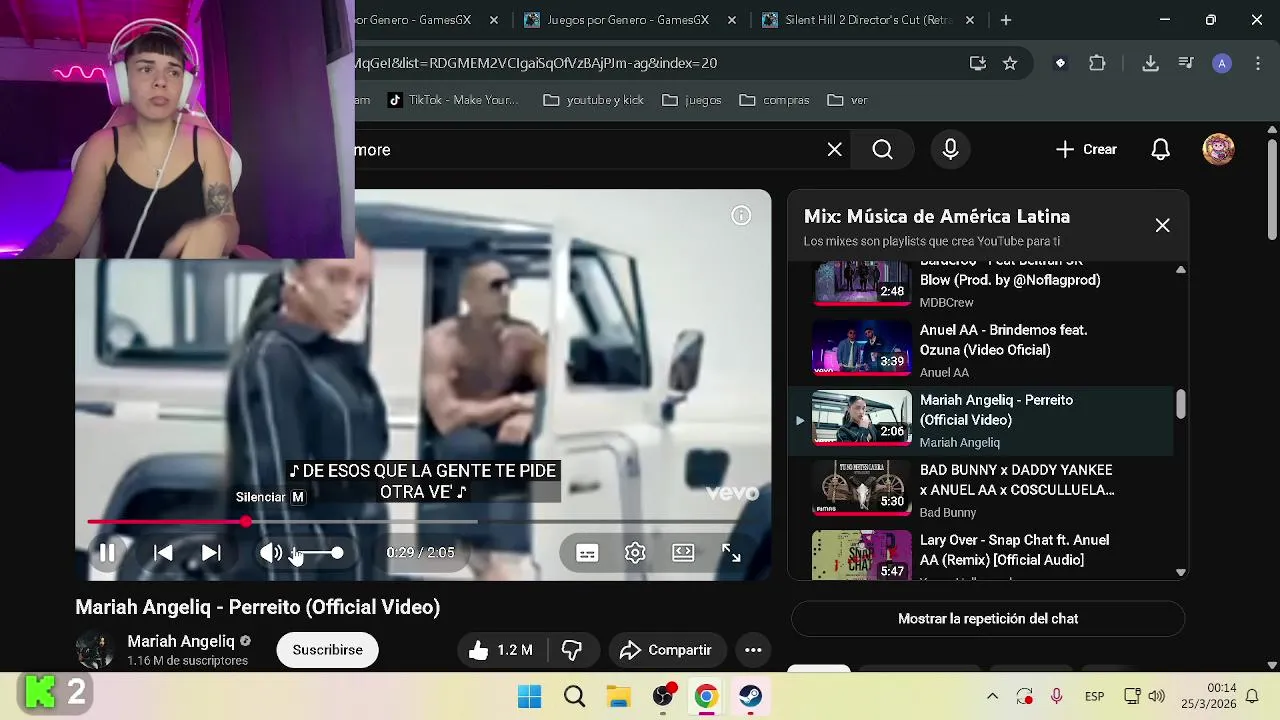Open the Compartir share dialog
This screenshot has height=720, width=1280.
click(666, 650)
